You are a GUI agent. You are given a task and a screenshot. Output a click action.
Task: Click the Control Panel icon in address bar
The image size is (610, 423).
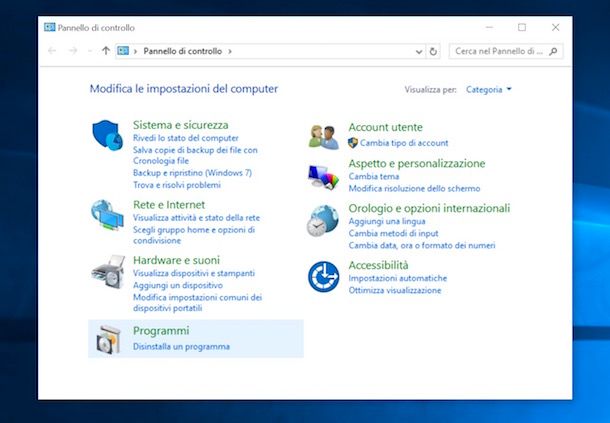[123, 51]
